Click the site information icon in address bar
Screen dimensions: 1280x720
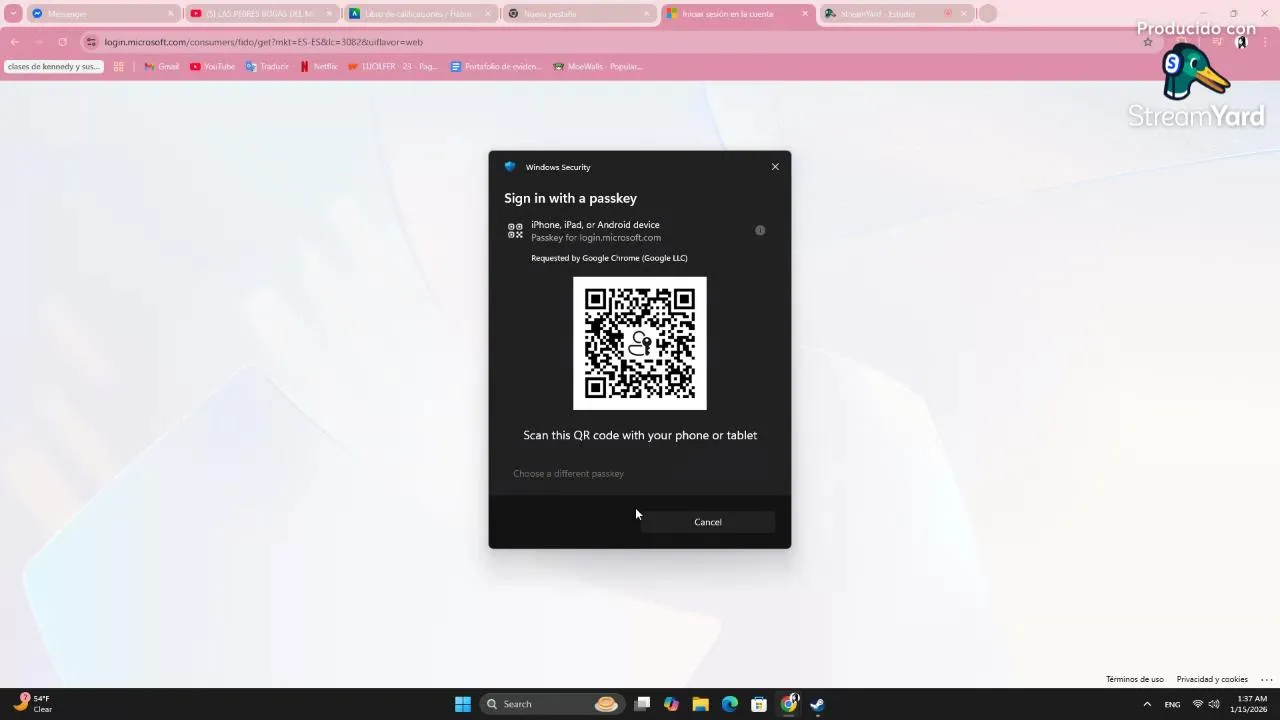coord(91,42)
